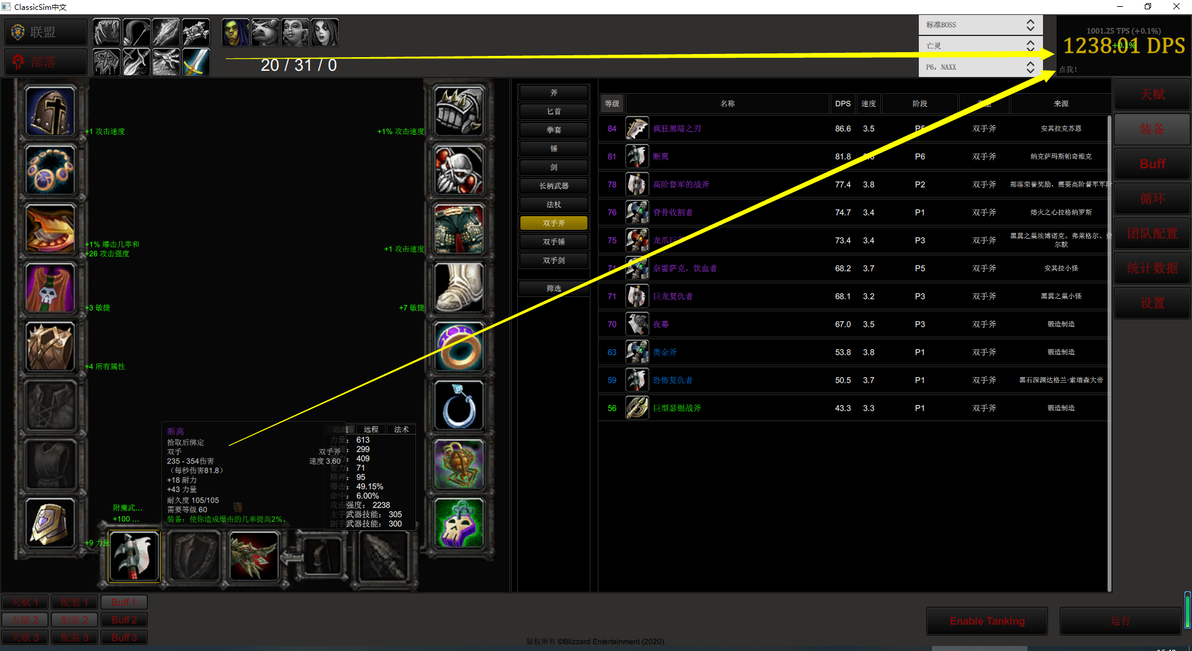
Task: Open the Buff tab on right
Action: [1152, 164]
